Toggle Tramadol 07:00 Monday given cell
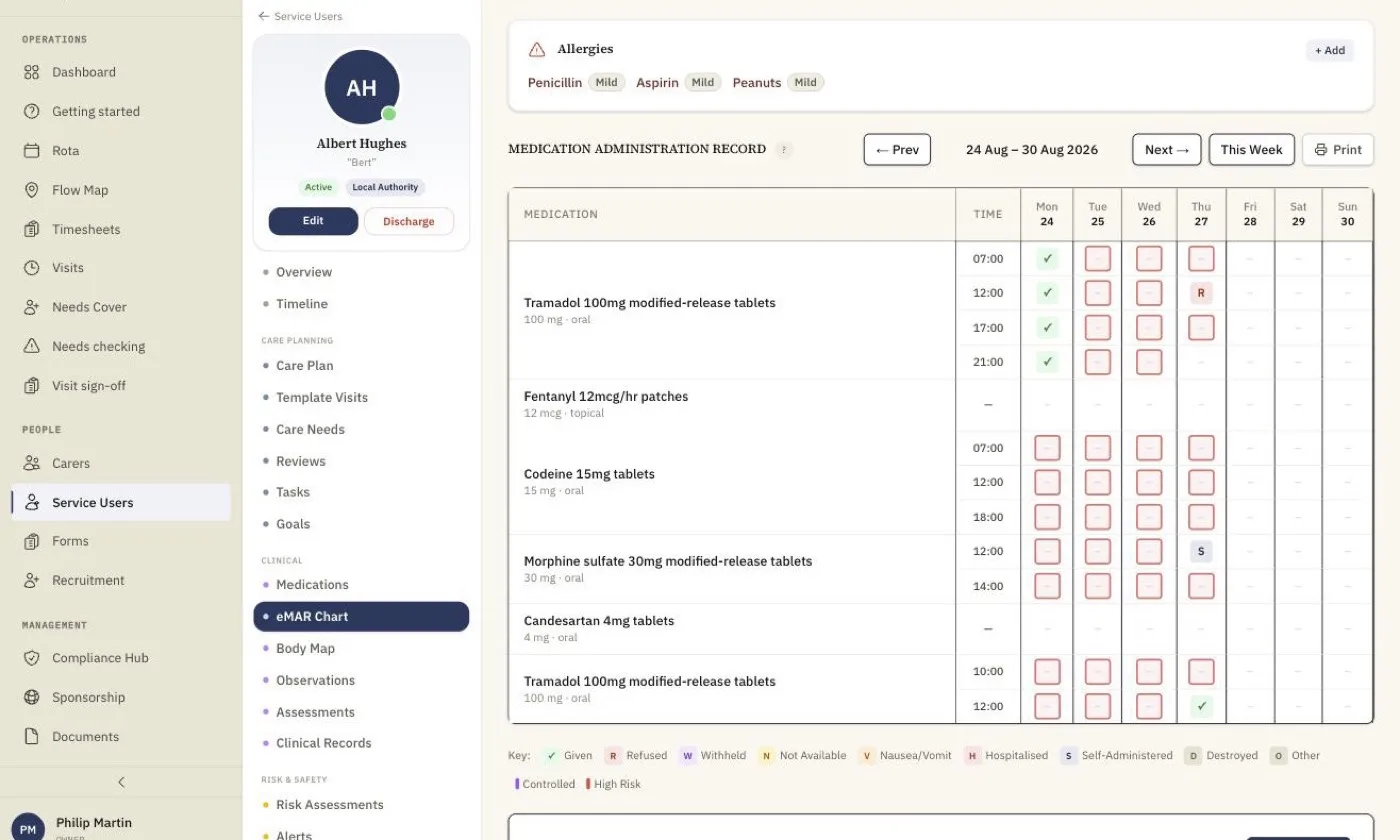This screenshot has height=840, width=1400. point(1047,259)
